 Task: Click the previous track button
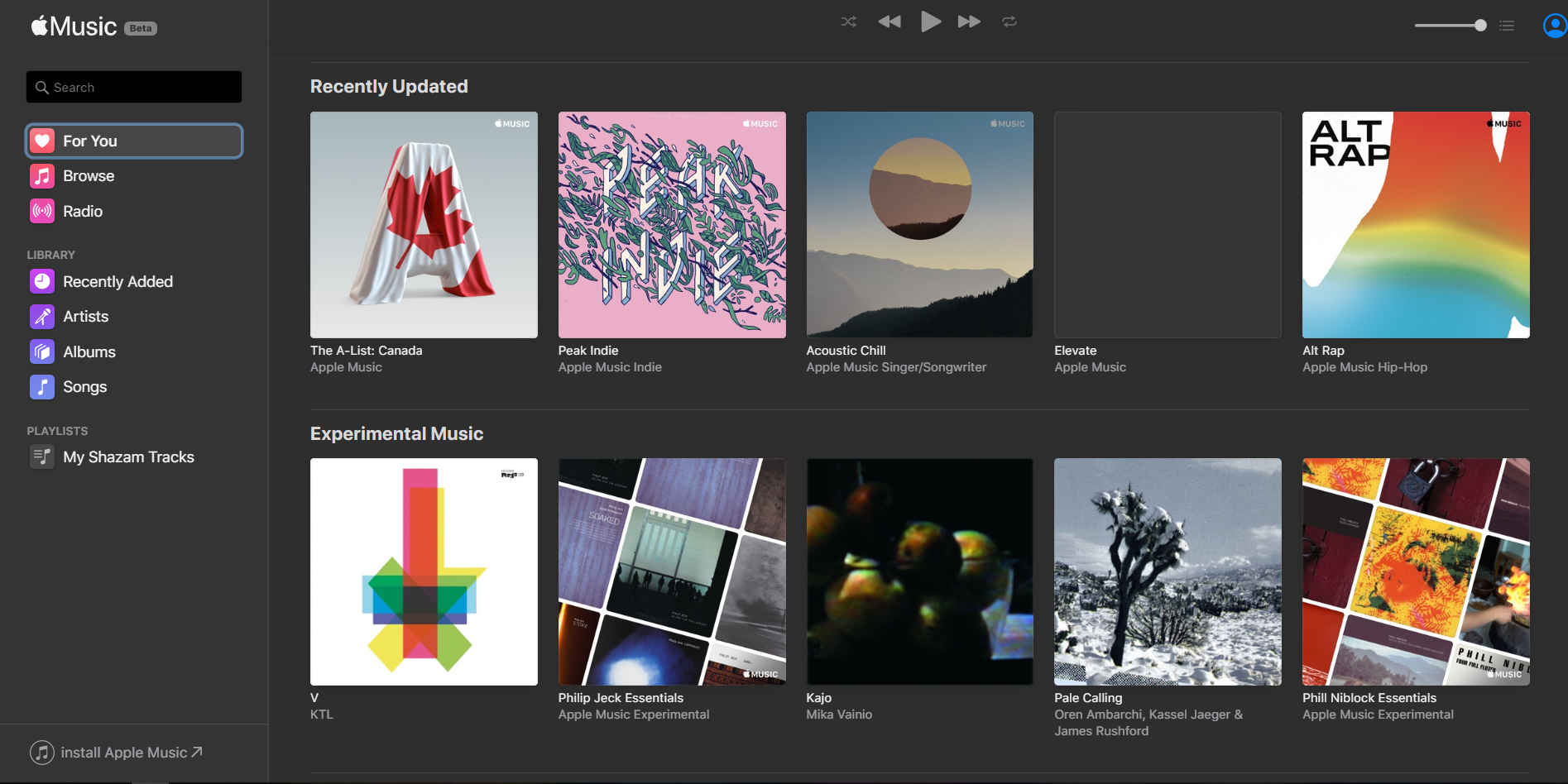(x=889, y=22)
